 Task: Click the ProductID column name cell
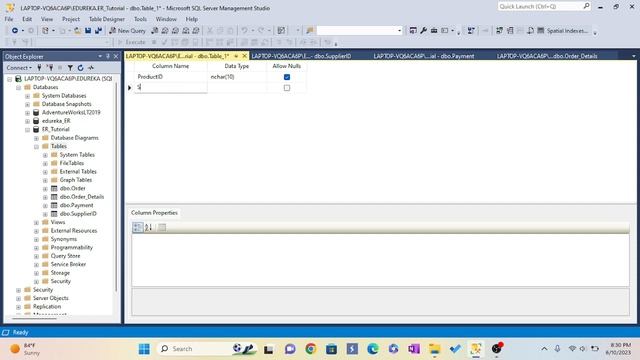click(x=171, y=77)
